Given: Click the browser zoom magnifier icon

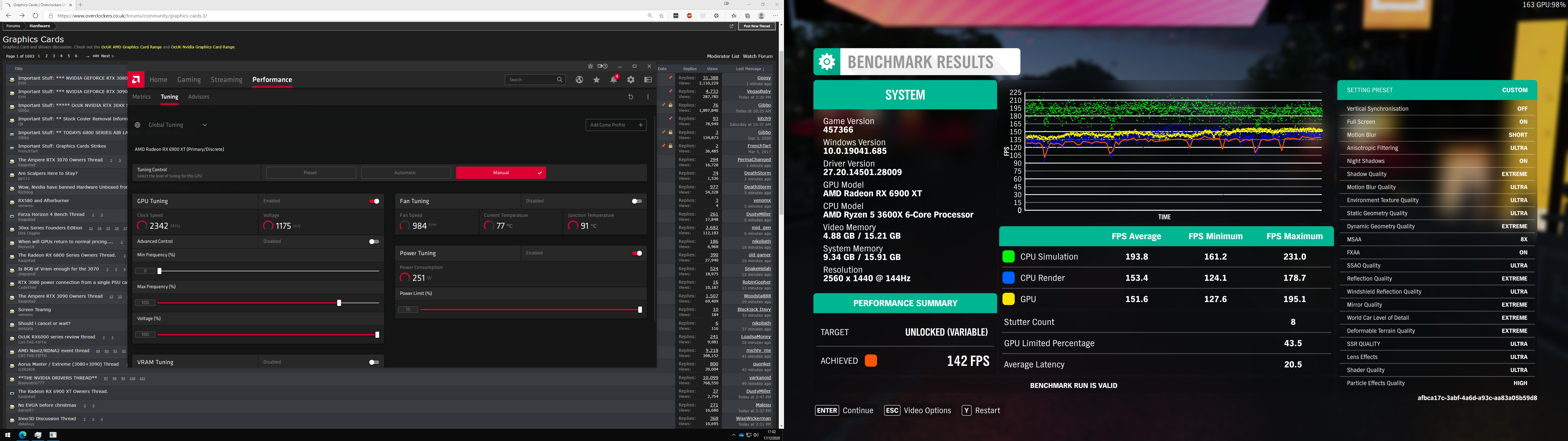Looking at the screenshot, I should pyautogui.click(x=650, y=16).
